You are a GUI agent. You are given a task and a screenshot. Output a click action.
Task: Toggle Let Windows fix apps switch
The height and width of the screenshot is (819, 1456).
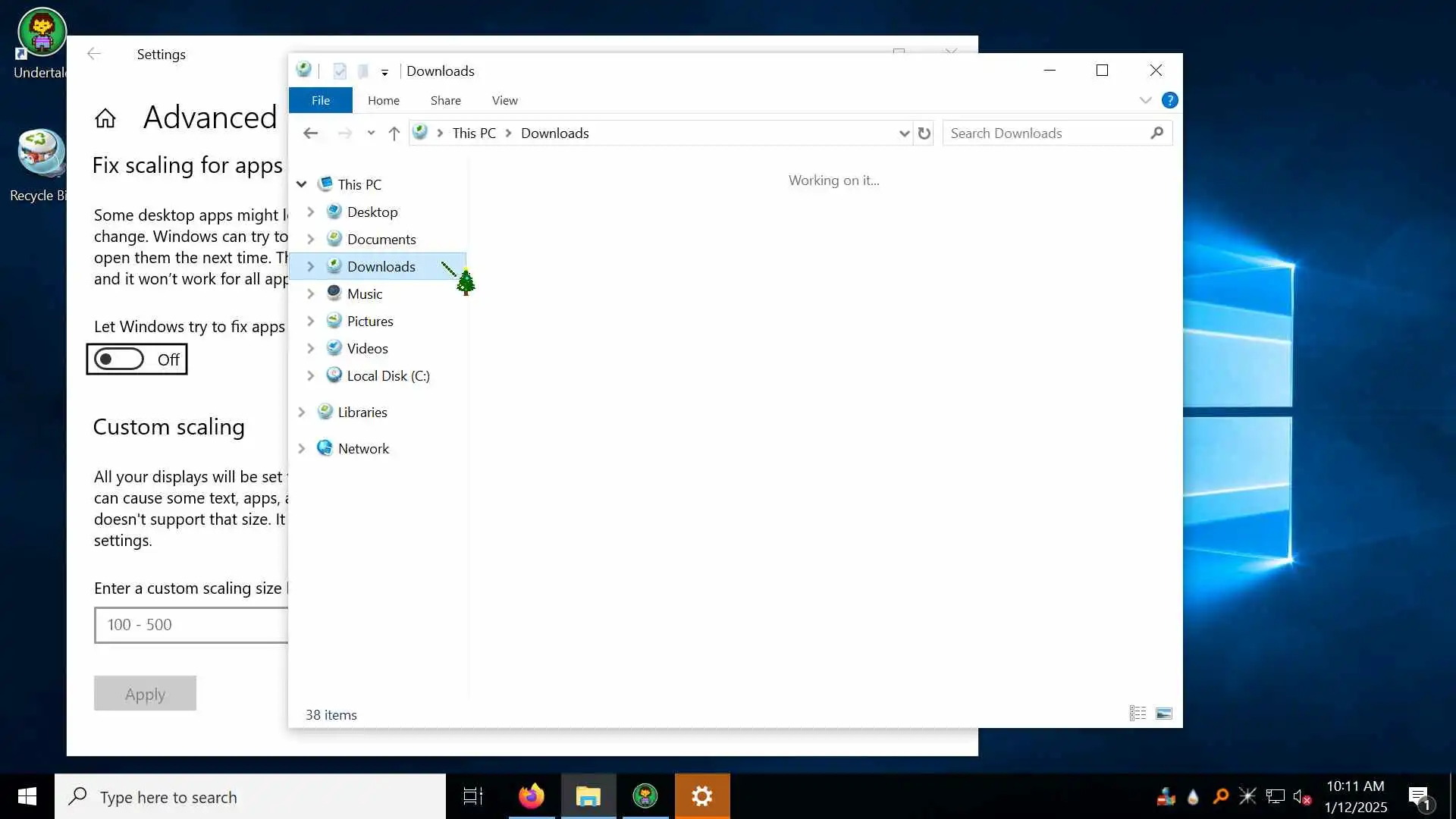(x=120, y=359)
